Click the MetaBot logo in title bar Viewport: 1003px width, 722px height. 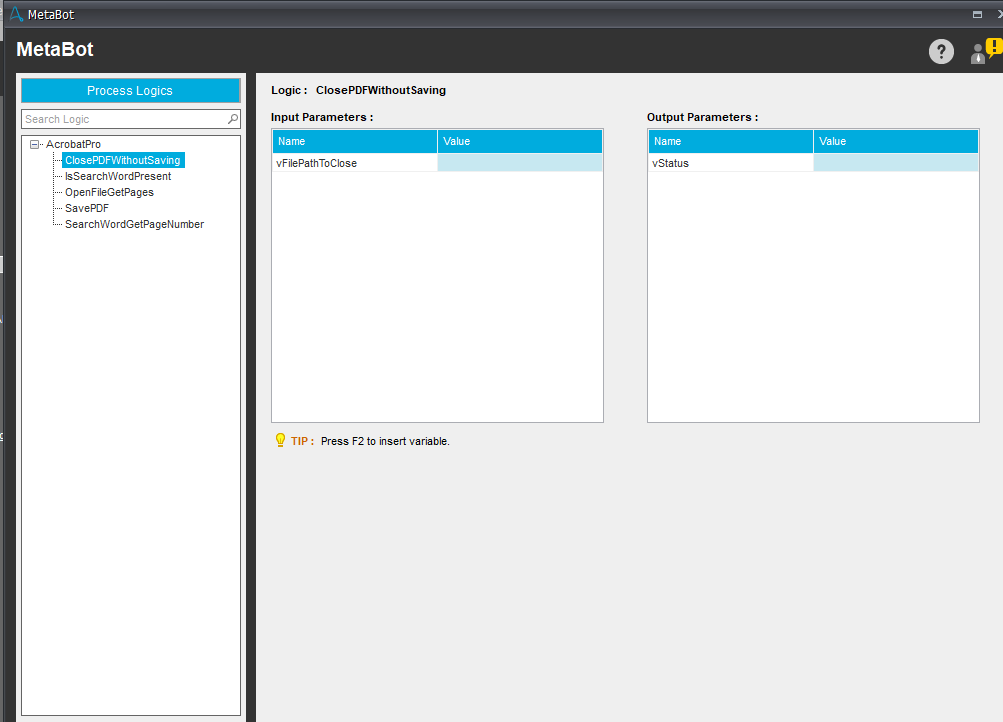[16, 14]
